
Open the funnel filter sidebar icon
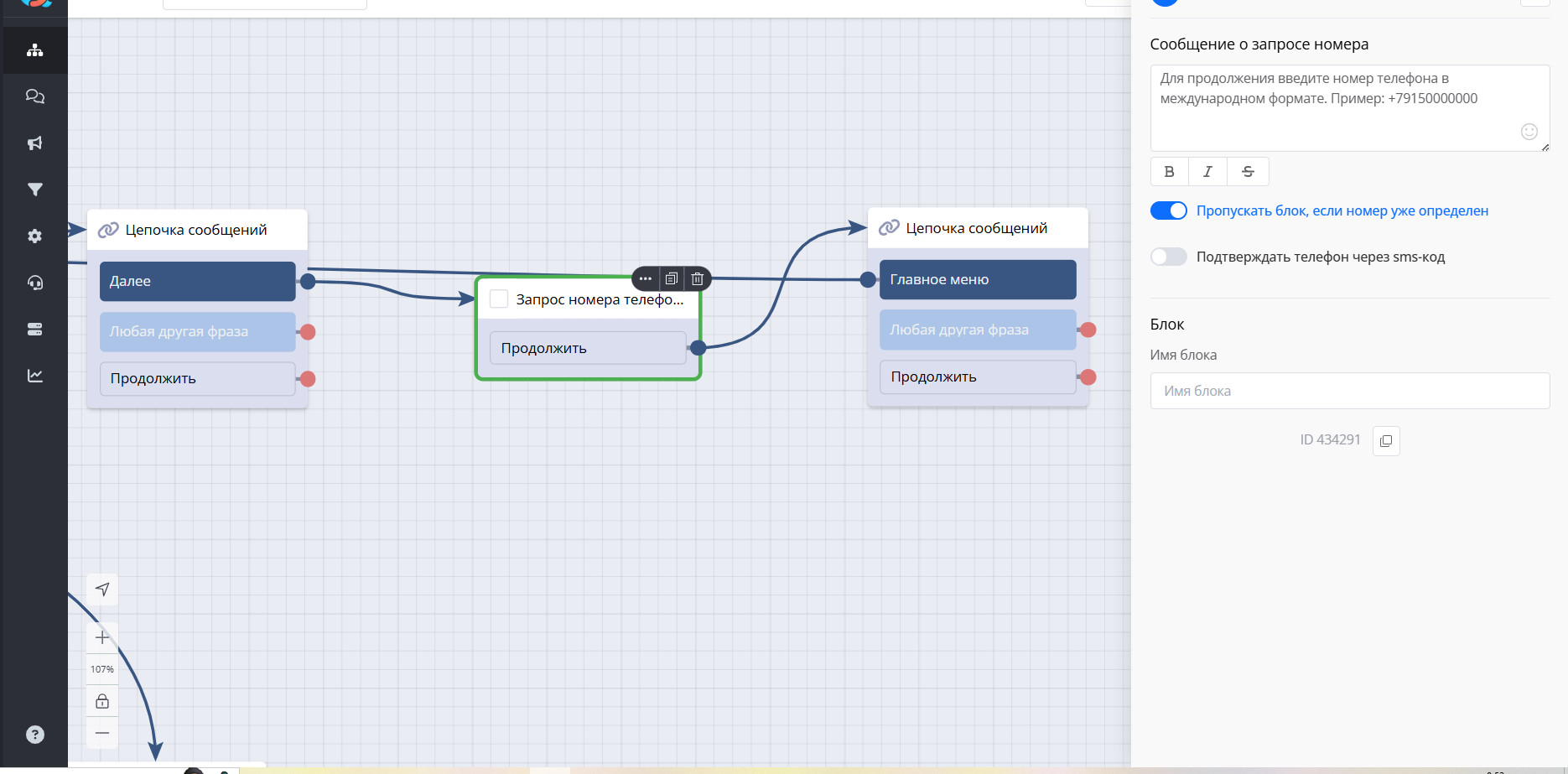(x=34, y=190)
